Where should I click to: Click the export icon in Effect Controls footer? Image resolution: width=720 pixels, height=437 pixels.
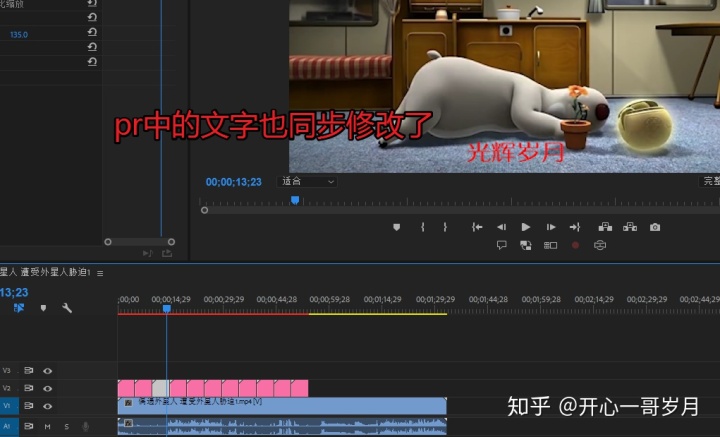click(x=167, y=253)
